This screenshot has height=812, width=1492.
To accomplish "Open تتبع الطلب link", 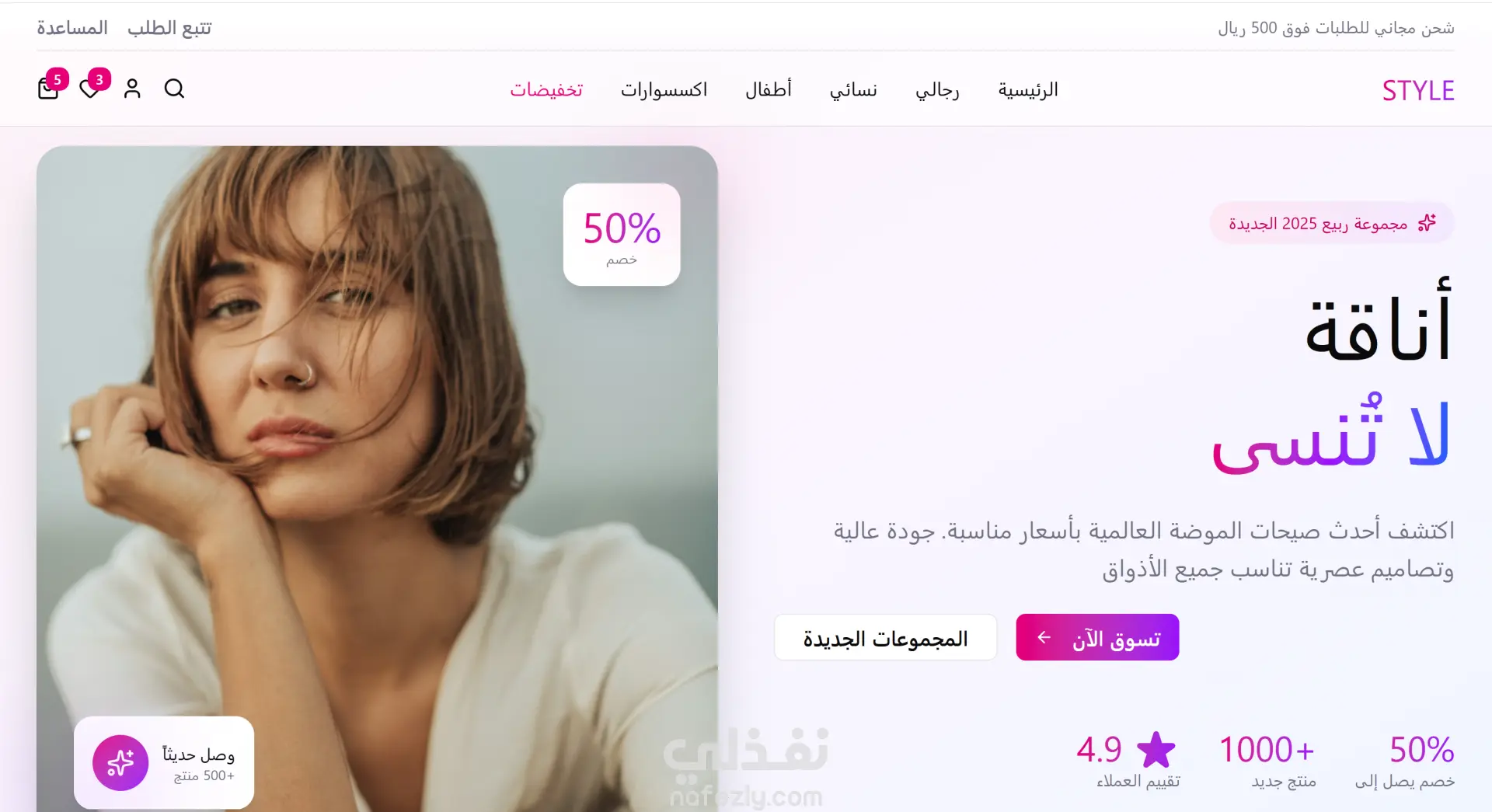I will (x=169, y=28).
